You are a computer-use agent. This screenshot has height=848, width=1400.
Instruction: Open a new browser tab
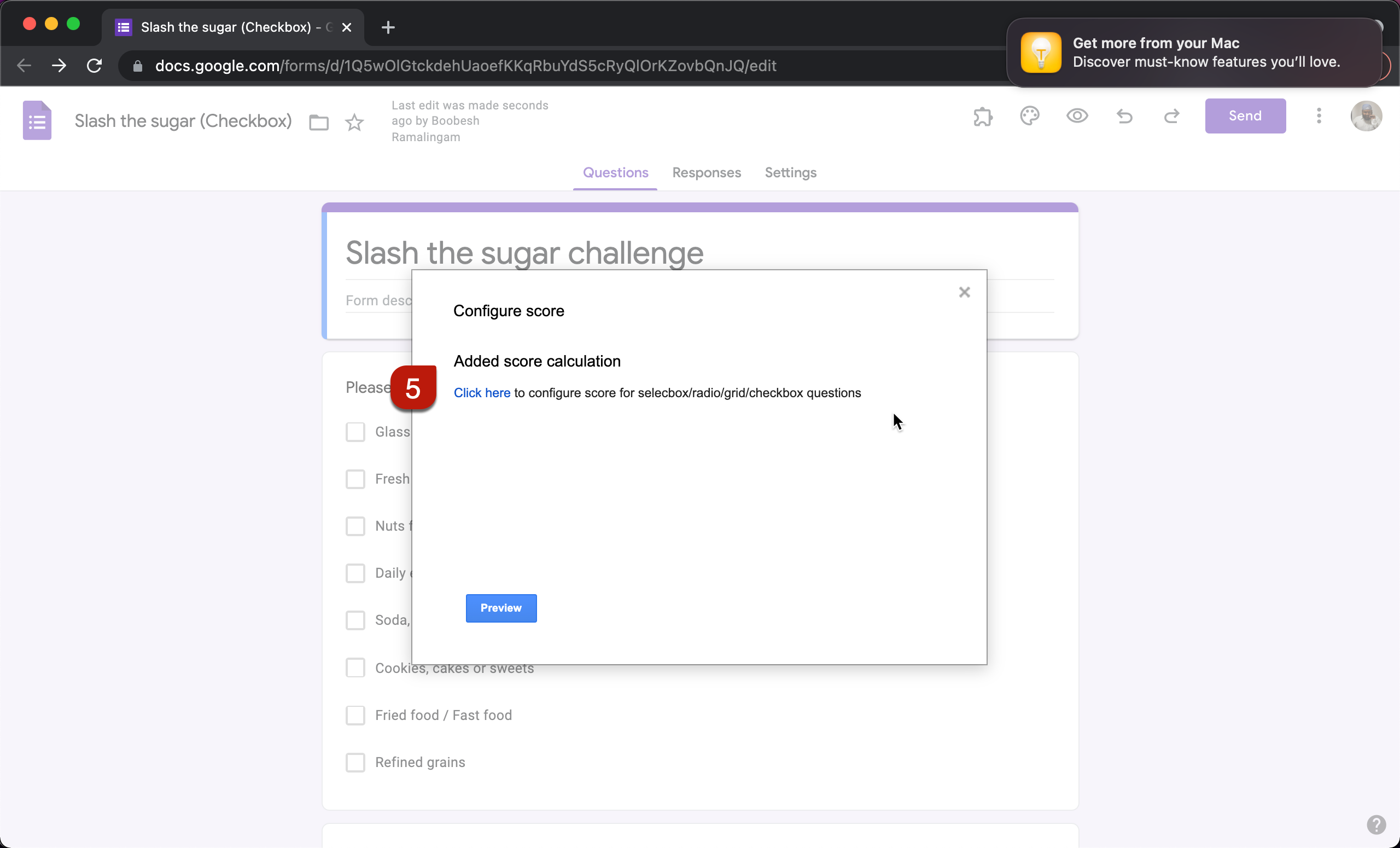(x=388, y=27)
